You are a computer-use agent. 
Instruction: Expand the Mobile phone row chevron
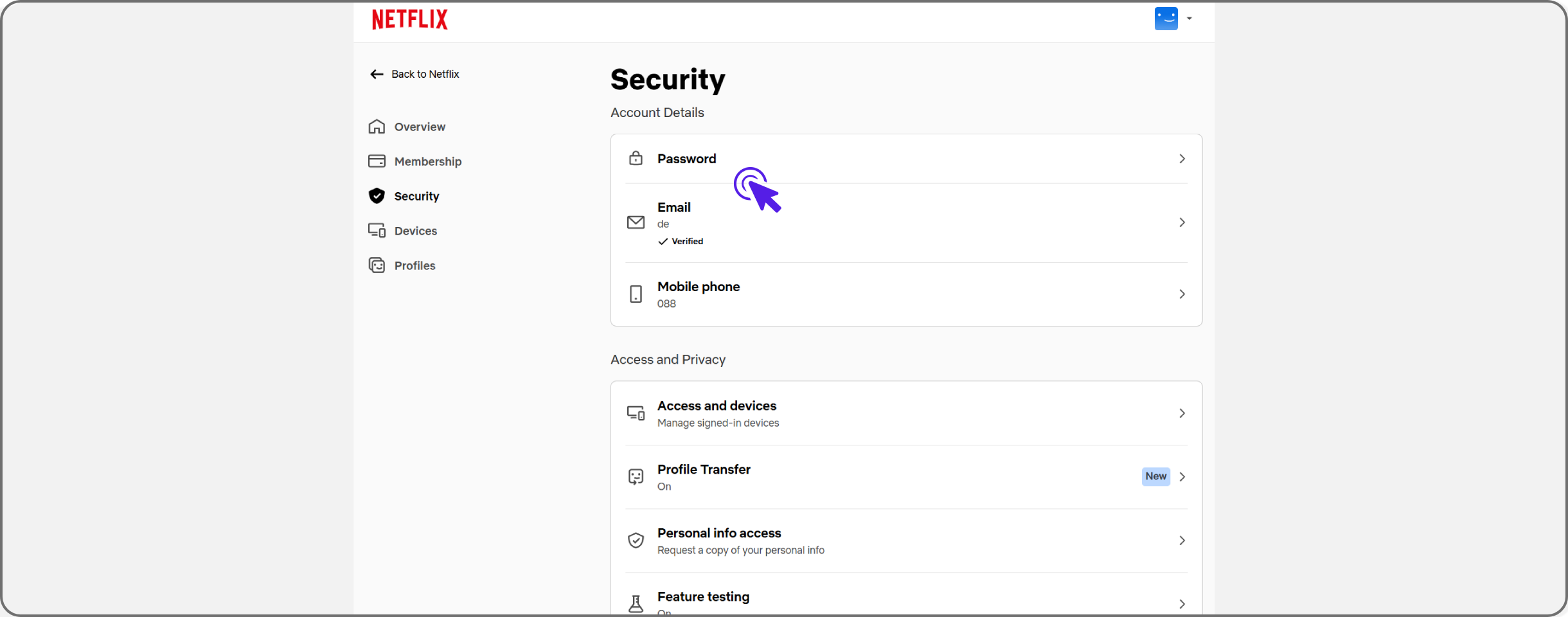(x=1182, y=294)
